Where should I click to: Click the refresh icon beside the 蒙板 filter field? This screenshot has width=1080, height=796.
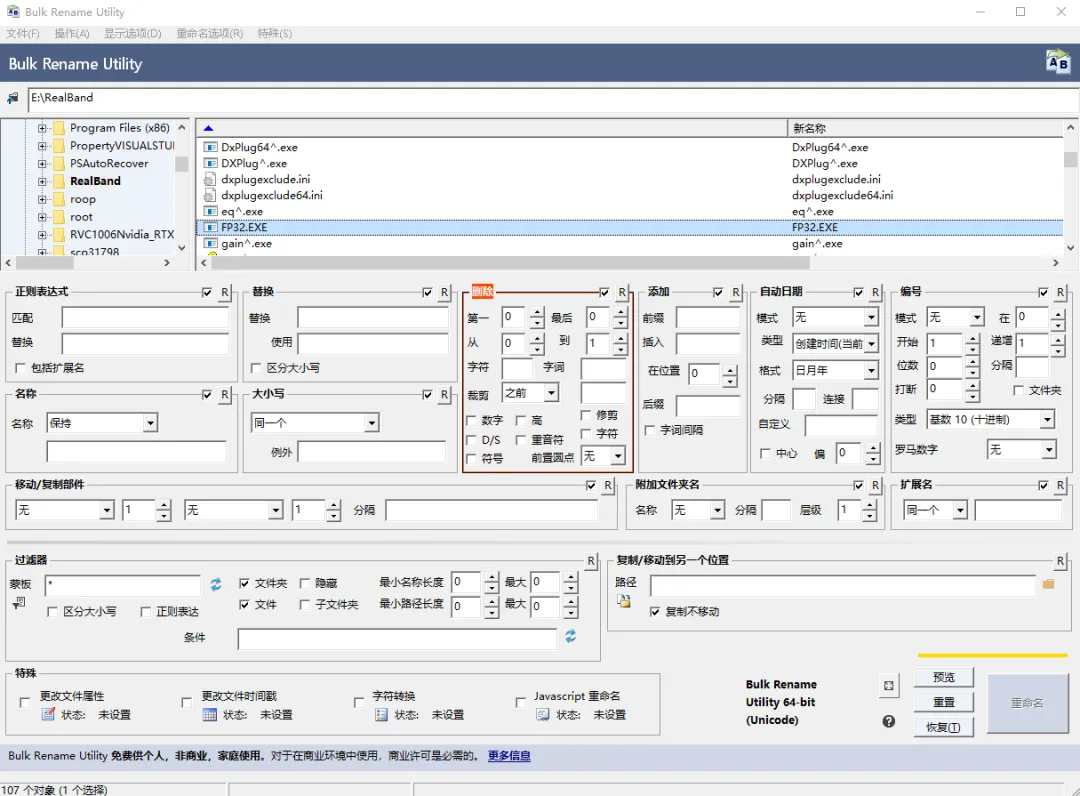click(x=216, y=584)
